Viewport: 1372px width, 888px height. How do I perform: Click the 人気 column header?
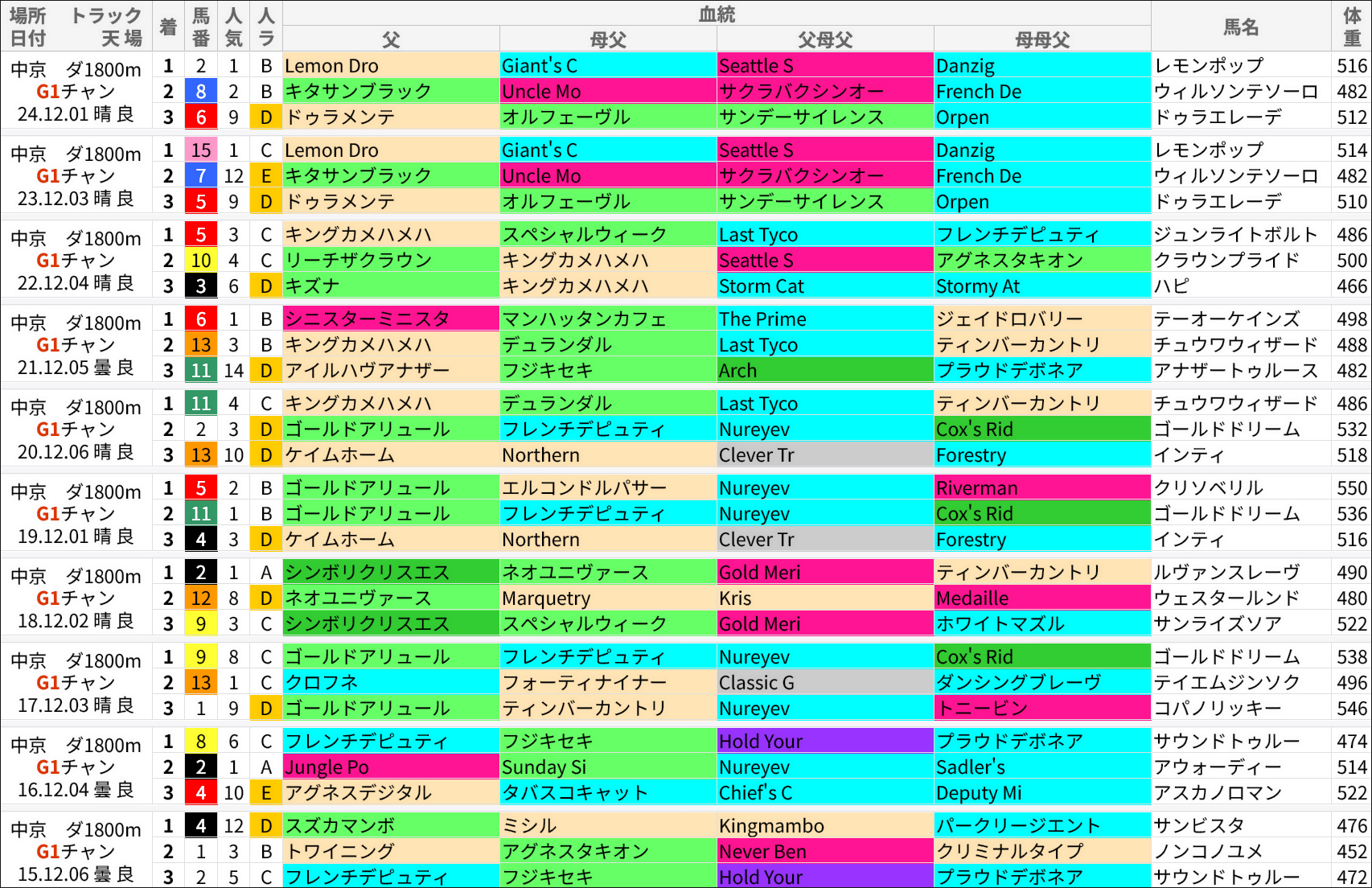pos(233,27)
